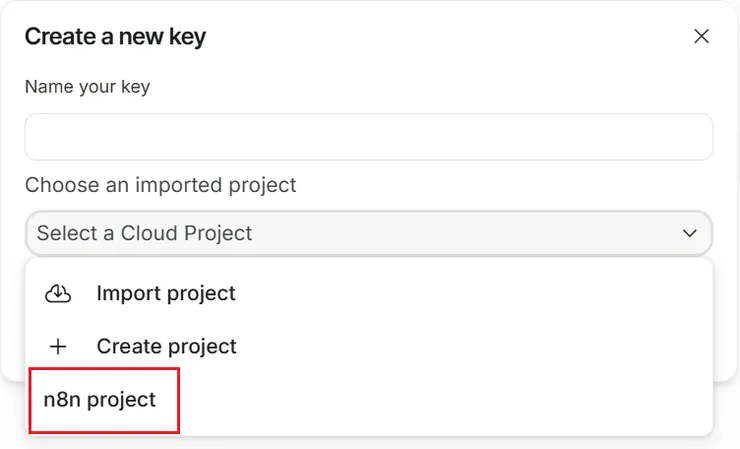
Task: Click the X icon at dialog top-right
Action: point(701,37)
